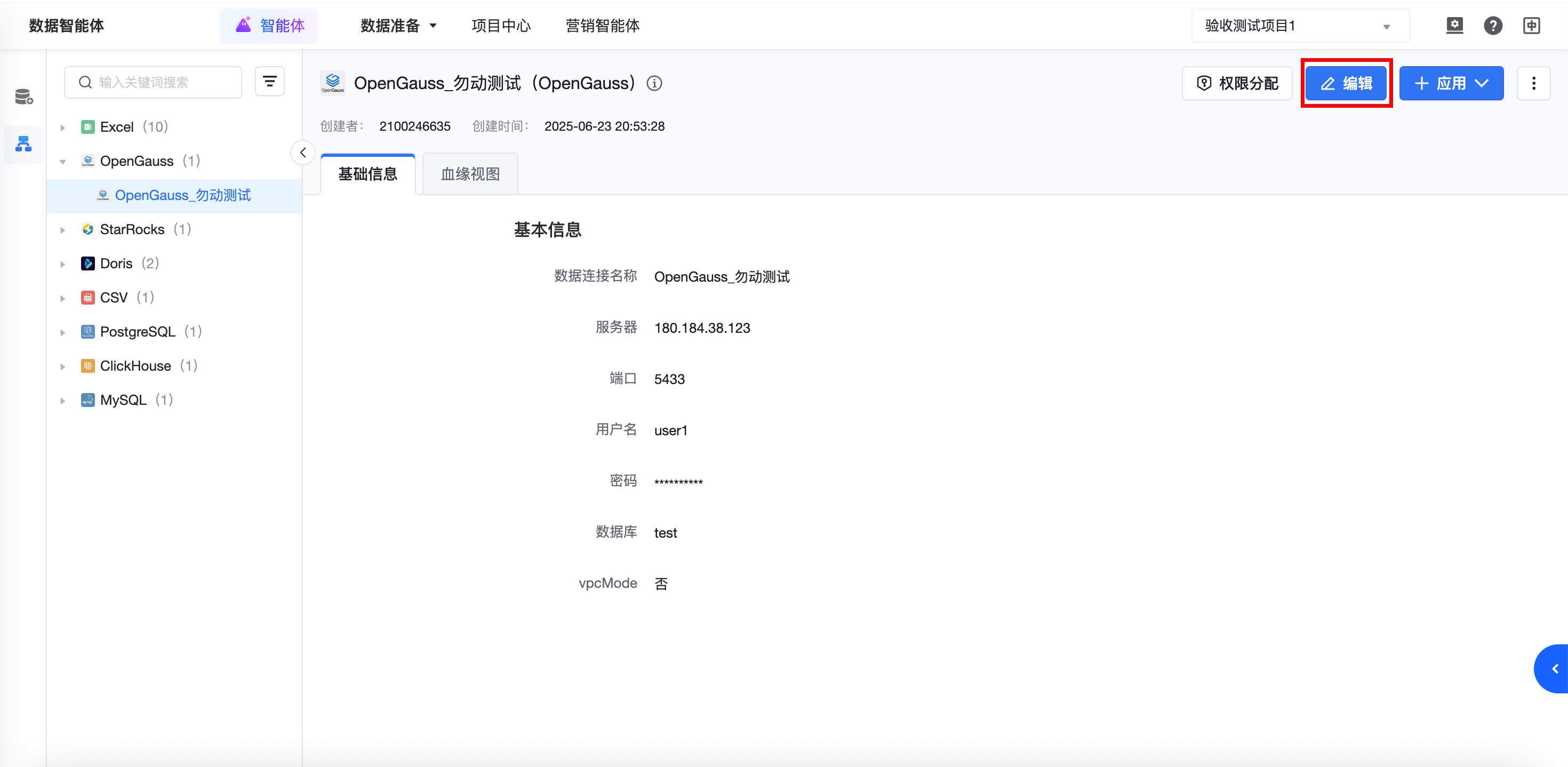Open the help question mark icon
1568x767 pixels.
1492,26
